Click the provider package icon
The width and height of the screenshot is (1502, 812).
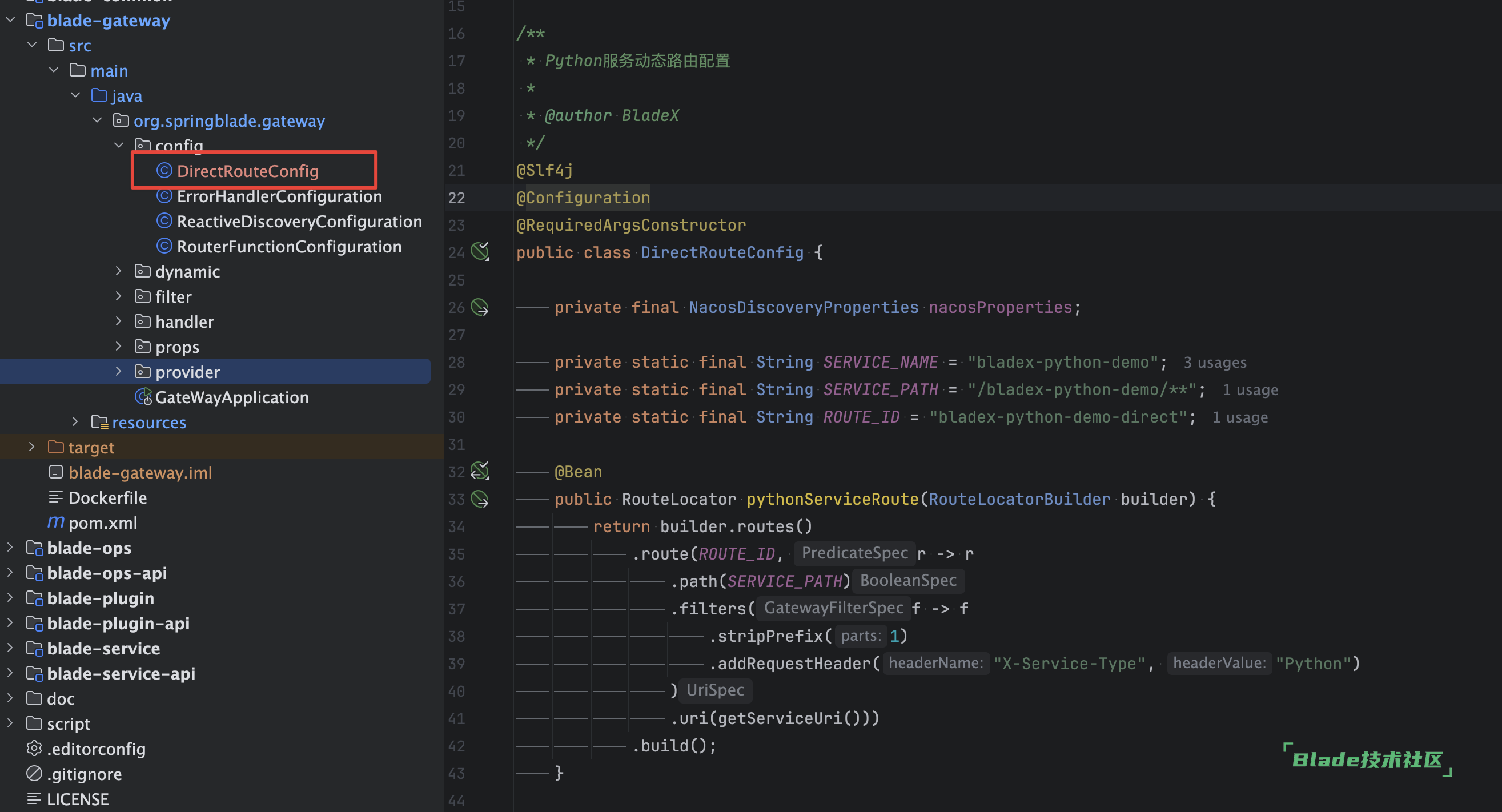[x=143, y=372]
